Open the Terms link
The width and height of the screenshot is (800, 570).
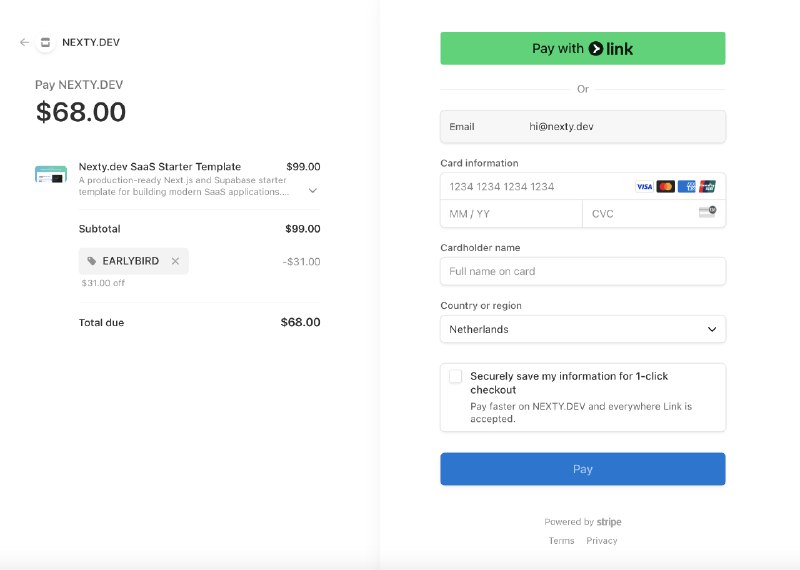tap(561, 540)
